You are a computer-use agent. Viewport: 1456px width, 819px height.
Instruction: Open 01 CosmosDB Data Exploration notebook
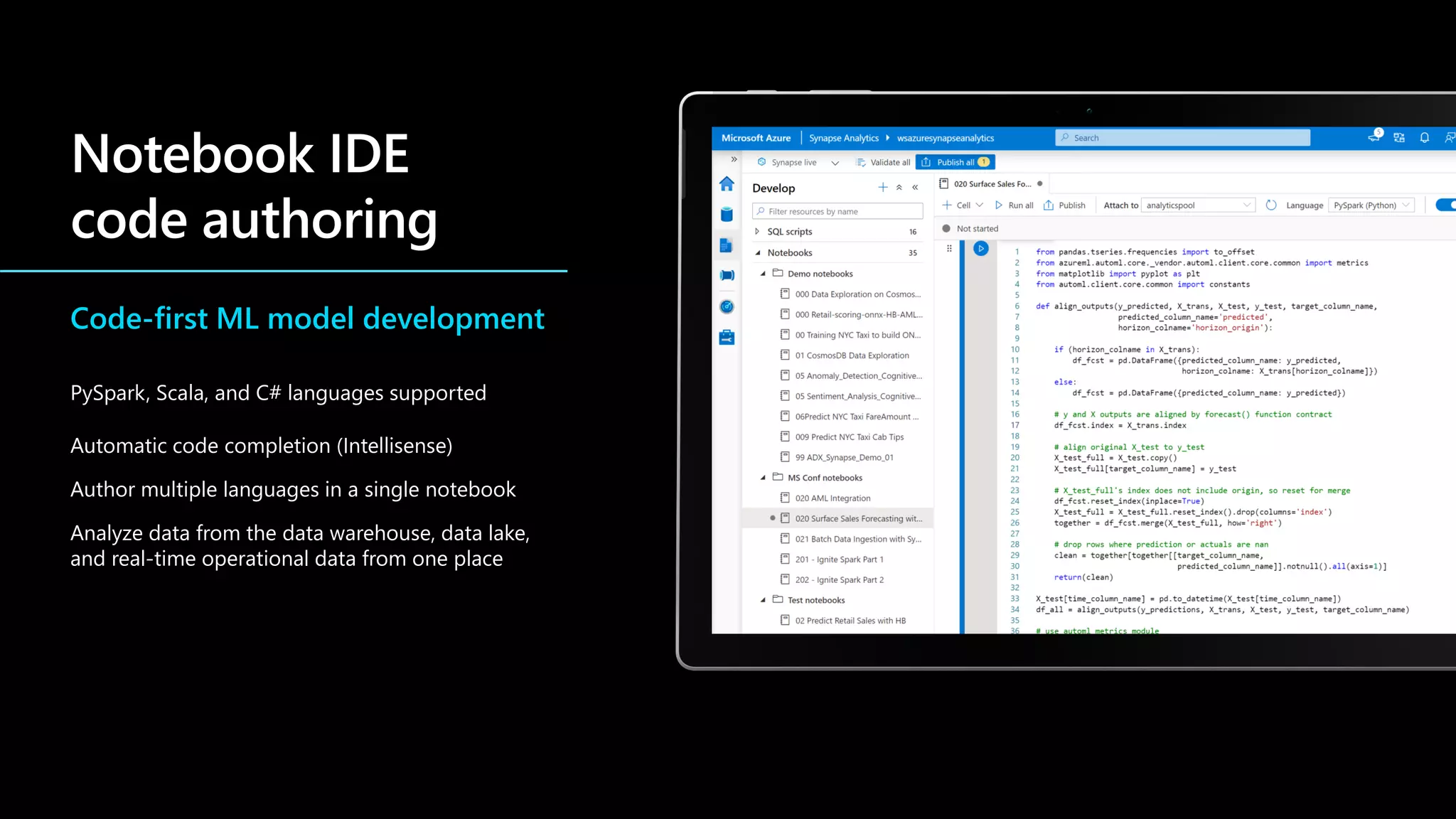(x=845, y=355)
